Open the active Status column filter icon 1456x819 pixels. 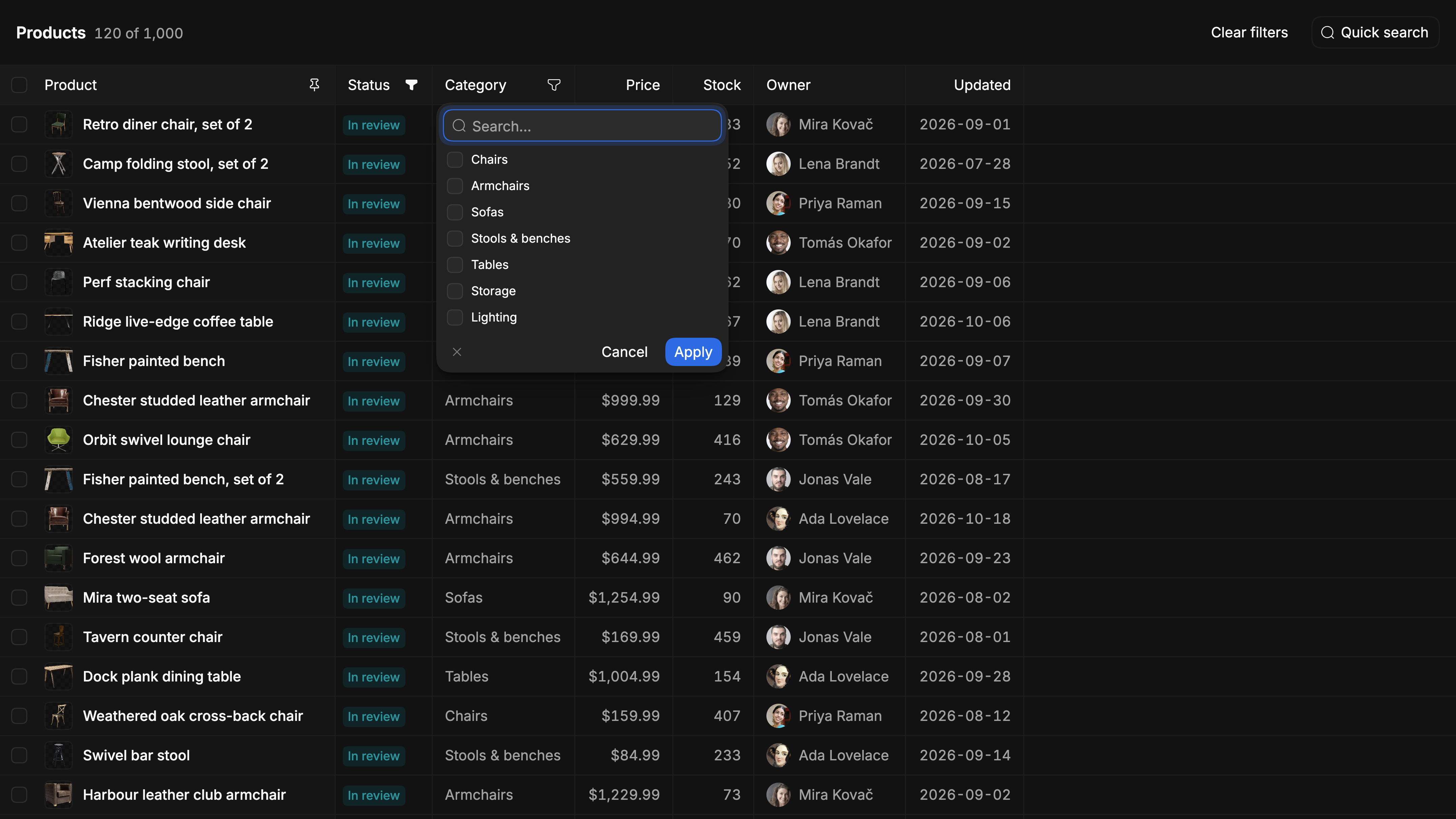412,85
